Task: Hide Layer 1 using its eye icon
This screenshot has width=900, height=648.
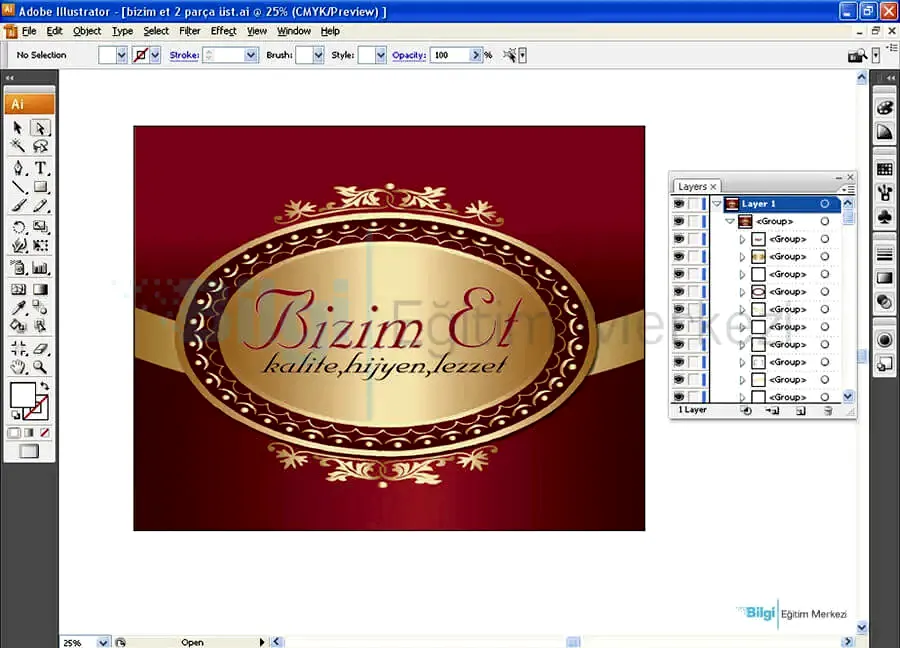Action: 678,204
